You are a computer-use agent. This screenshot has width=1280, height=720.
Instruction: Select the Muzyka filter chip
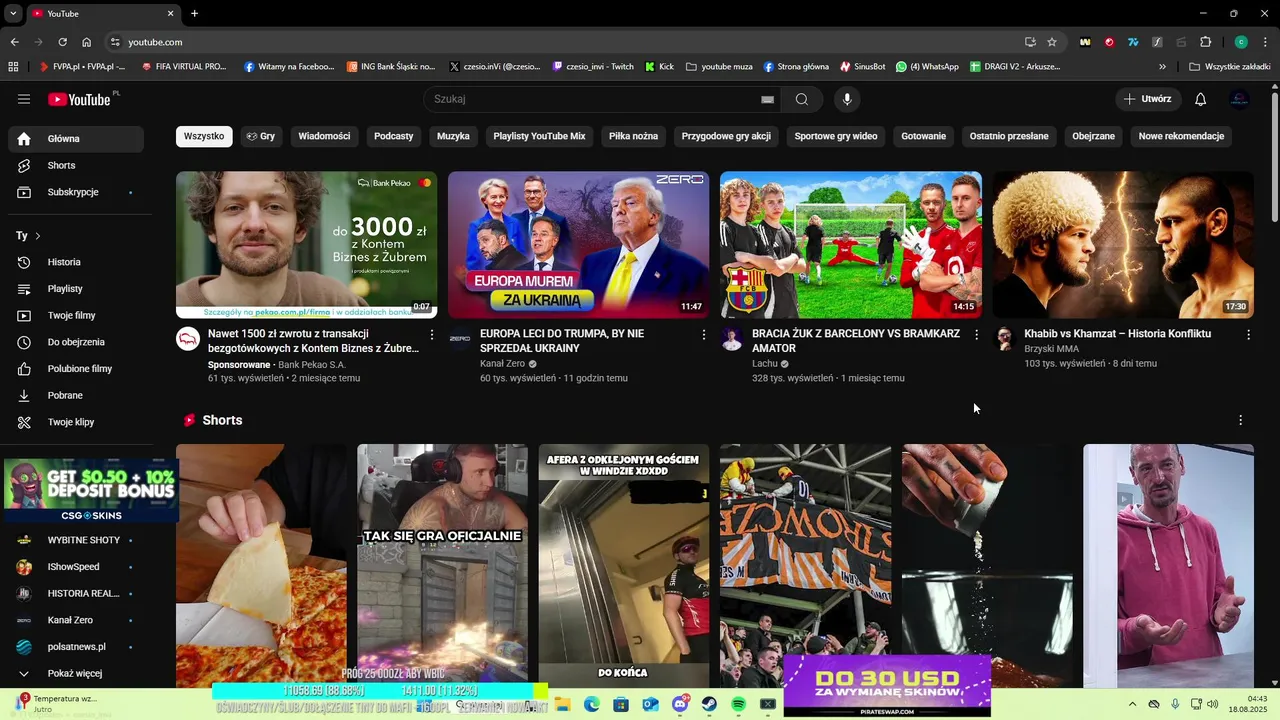(x=453, y=136)
